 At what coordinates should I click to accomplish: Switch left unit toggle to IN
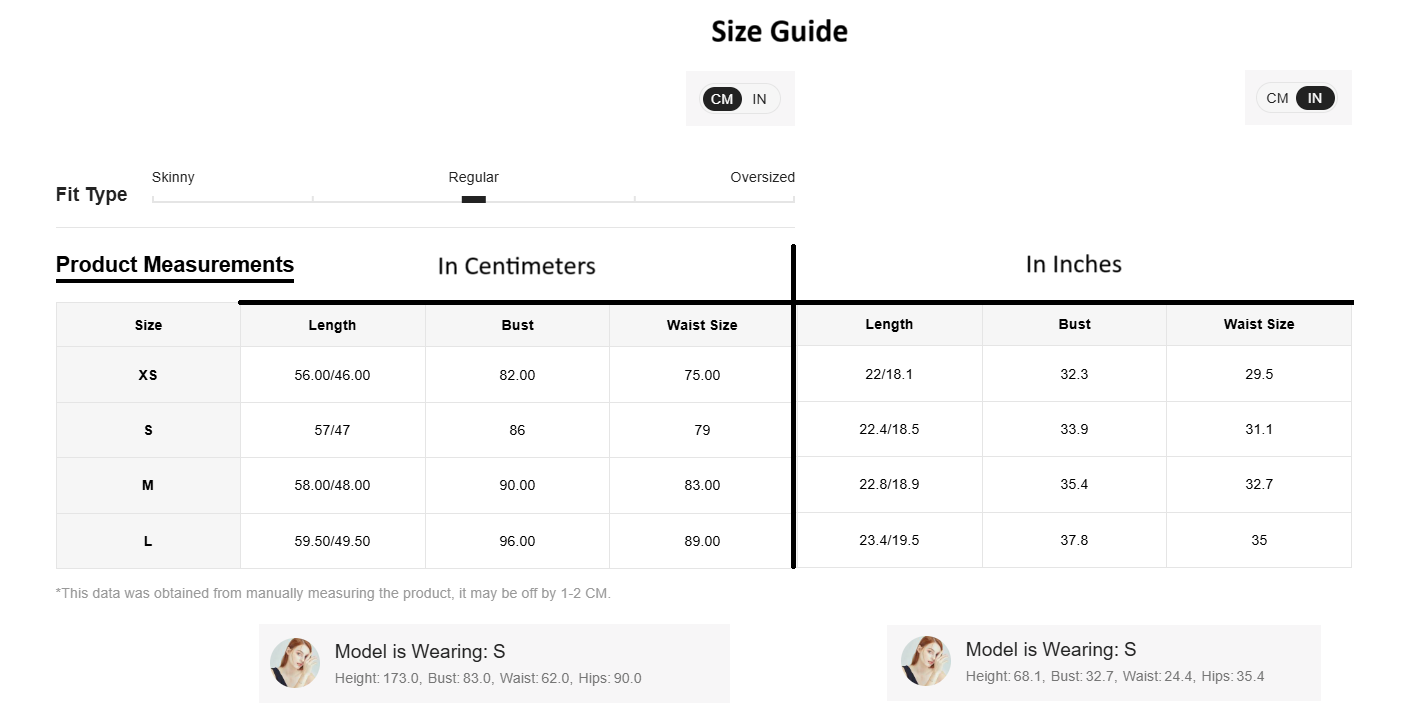(760, 99)
